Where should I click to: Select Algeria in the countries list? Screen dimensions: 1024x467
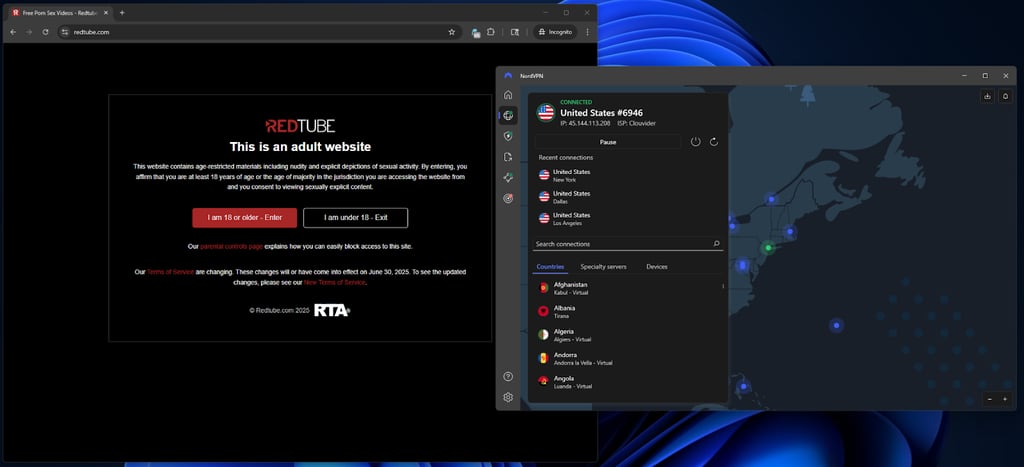pos(627,335)
